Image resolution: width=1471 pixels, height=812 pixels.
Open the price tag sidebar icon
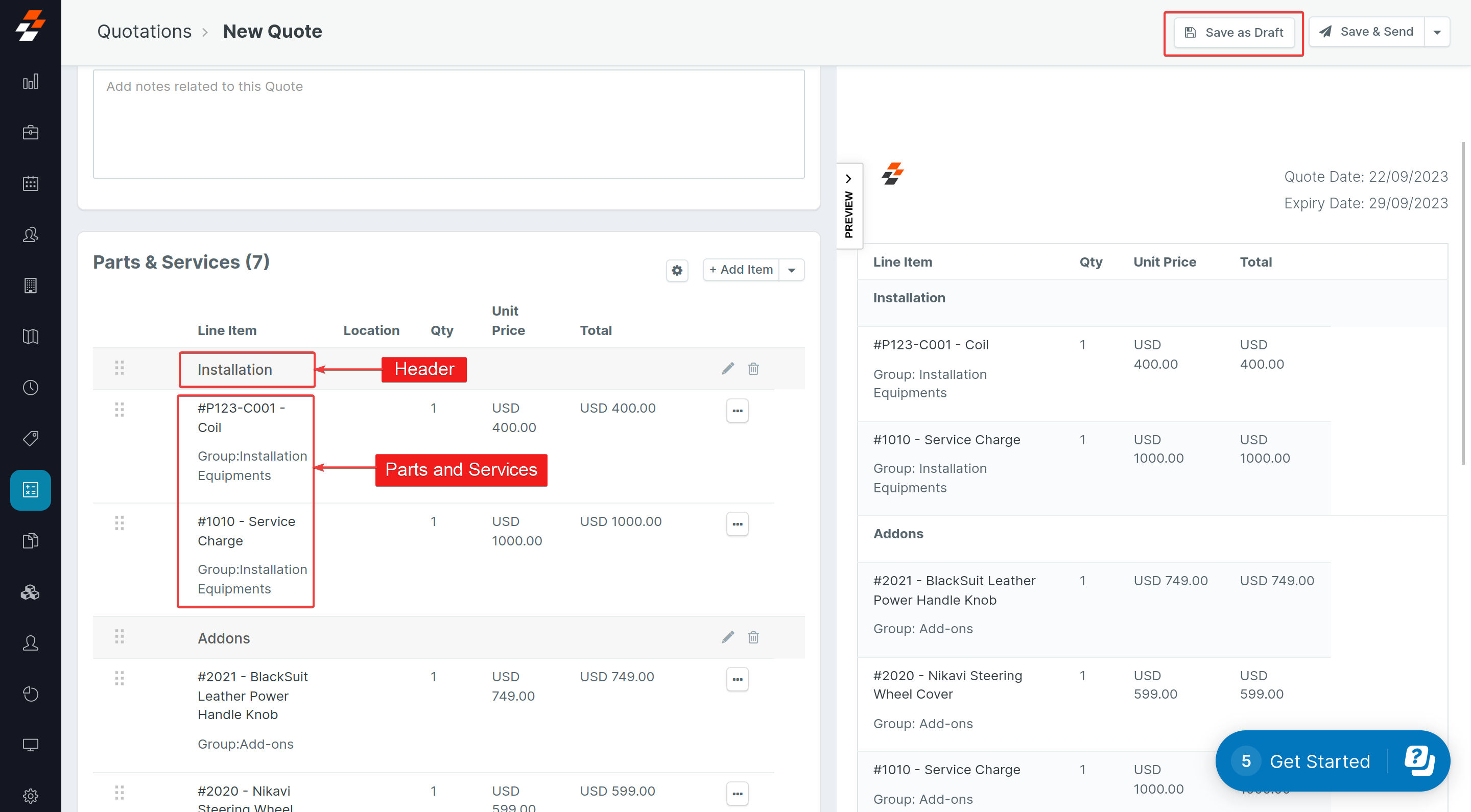point(30,438)
